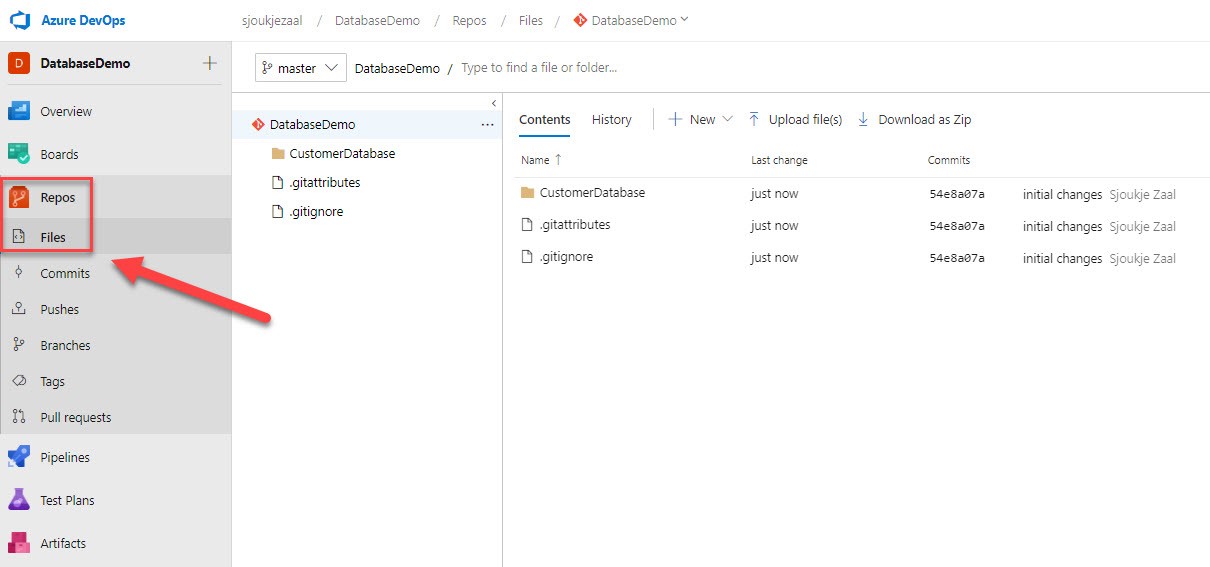
Task: Click commit 54e8a07a in the .gitignore row
Action: click(x=957, y=258)
